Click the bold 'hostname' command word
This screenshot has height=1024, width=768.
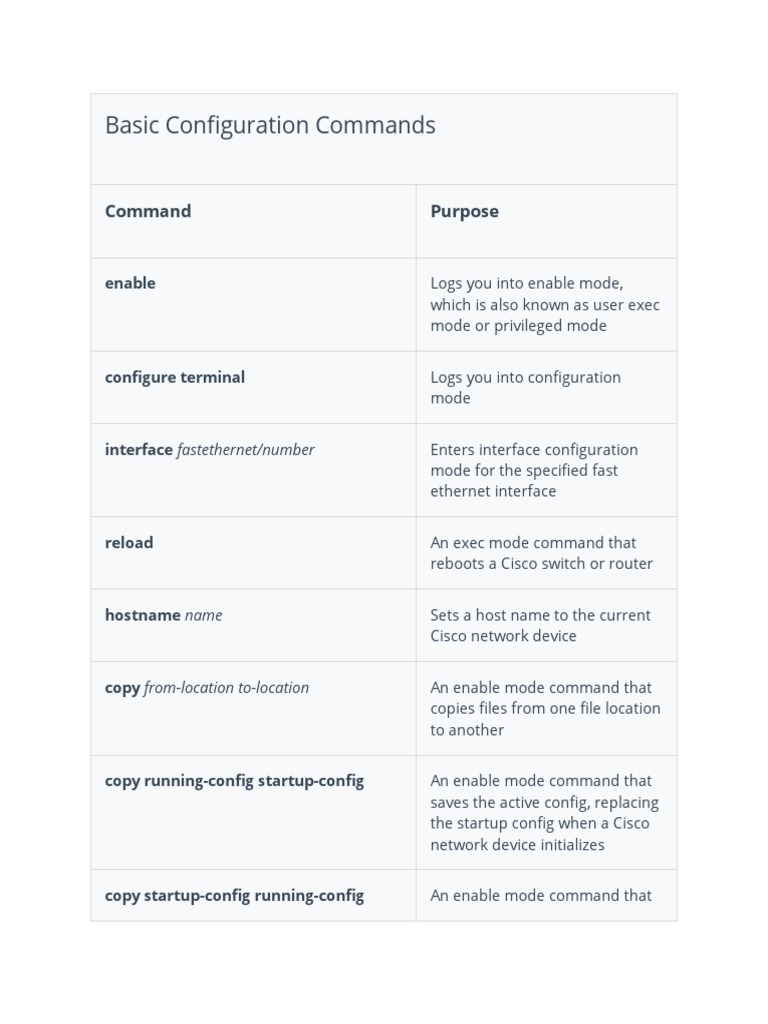point(143,615)
